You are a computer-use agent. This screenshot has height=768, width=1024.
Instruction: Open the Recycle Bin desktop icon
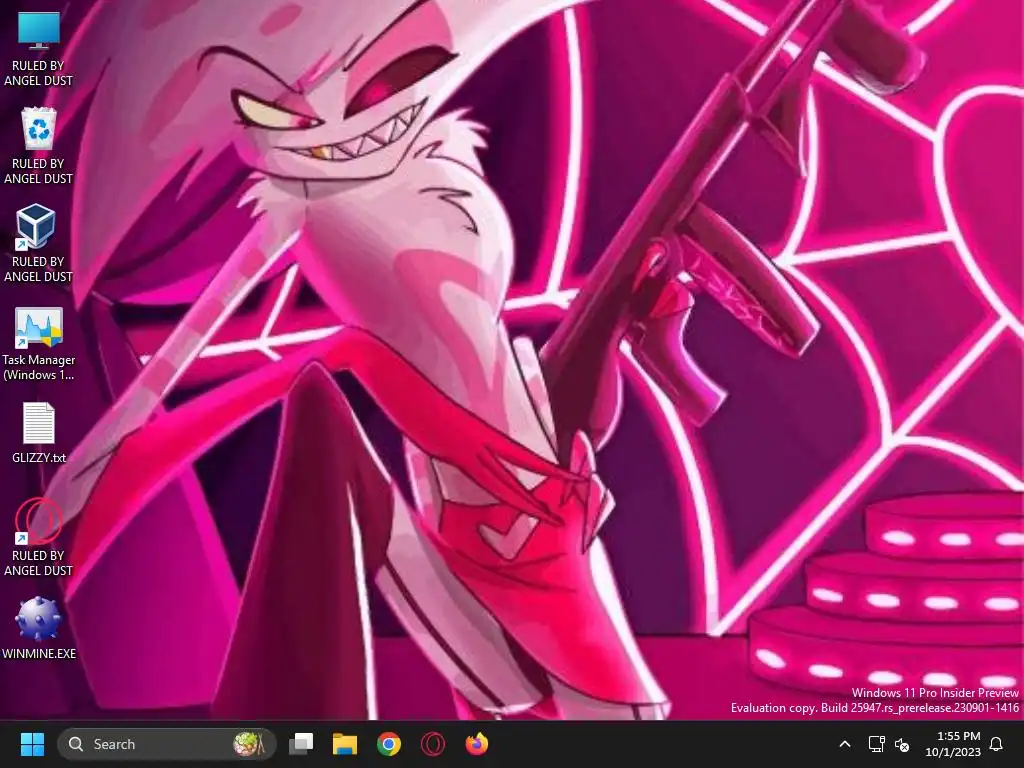pos(39,129)
